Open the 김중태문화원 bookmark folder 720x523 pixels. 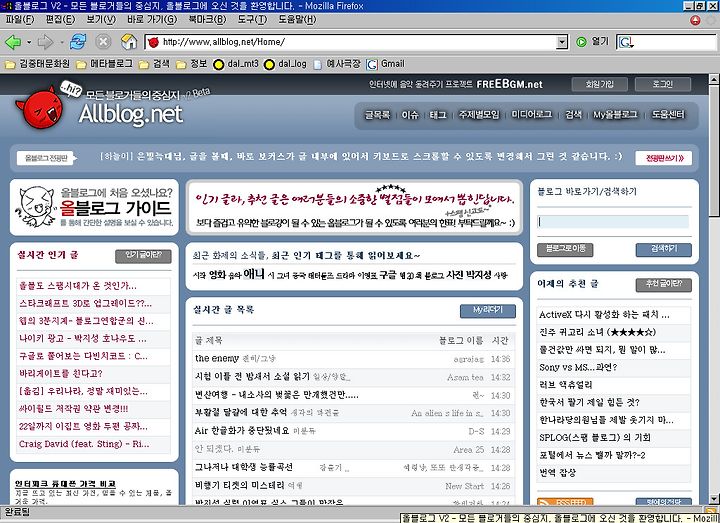37,64
